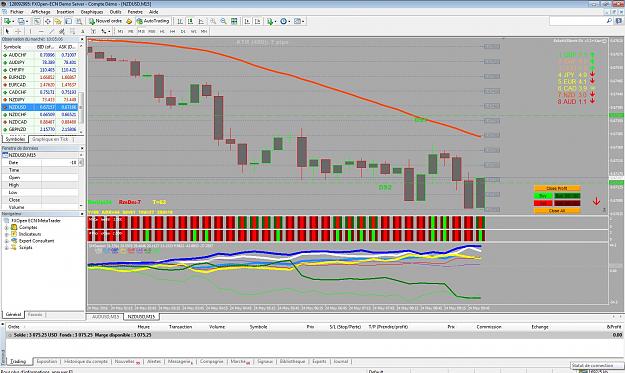The height and width of the screenshot is (373, 625).
Task: Switch to the D1 timeframe
Action: (x=183, y=31)
